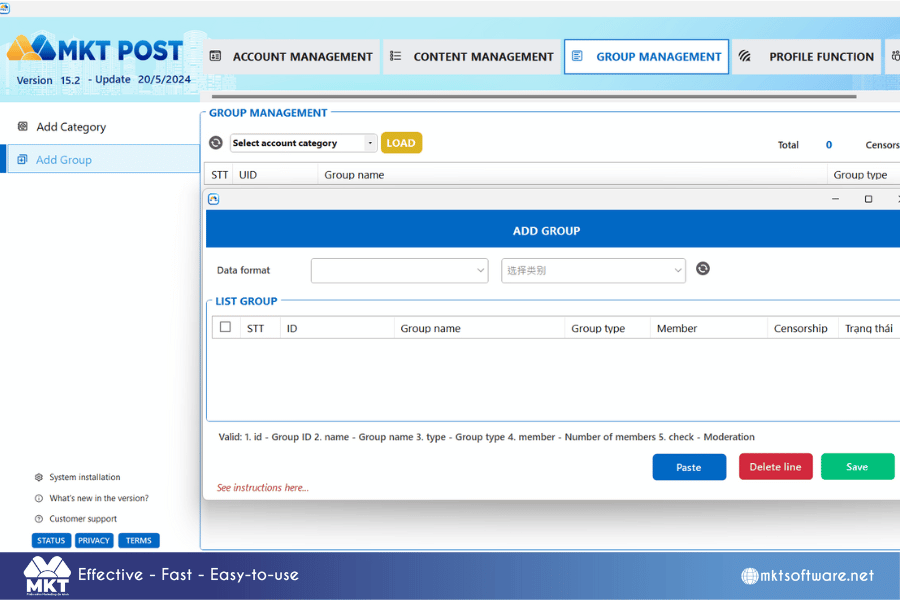
Task: Open the Data format dropdown
Action: click(399, 270)
